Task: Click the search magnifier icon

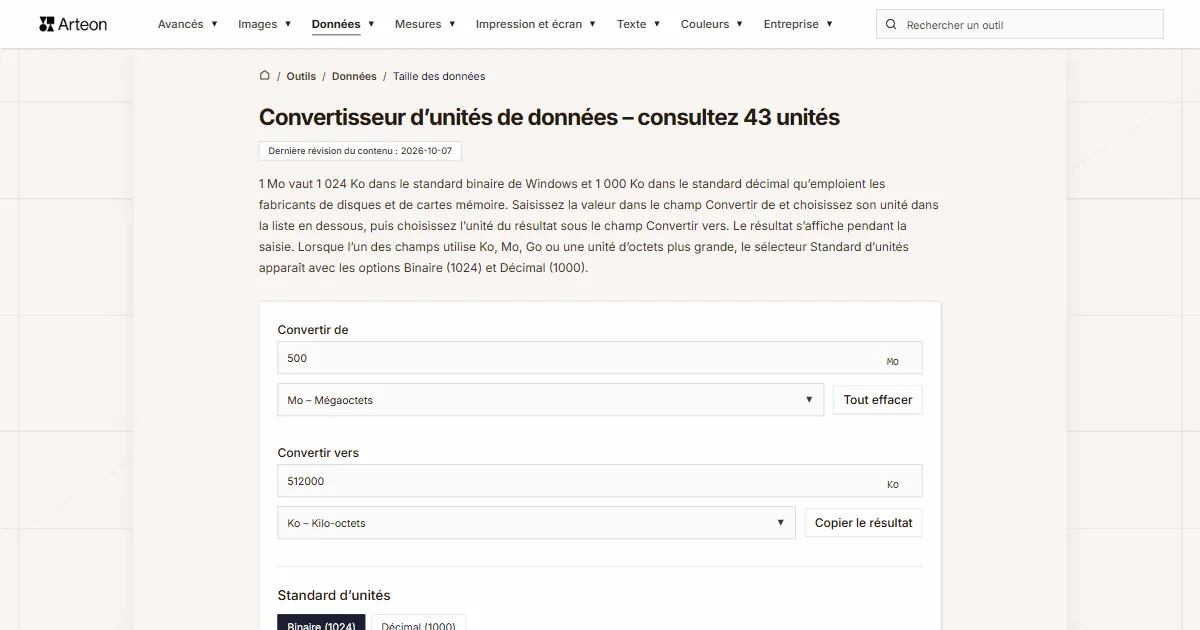Action: (892, 25)
